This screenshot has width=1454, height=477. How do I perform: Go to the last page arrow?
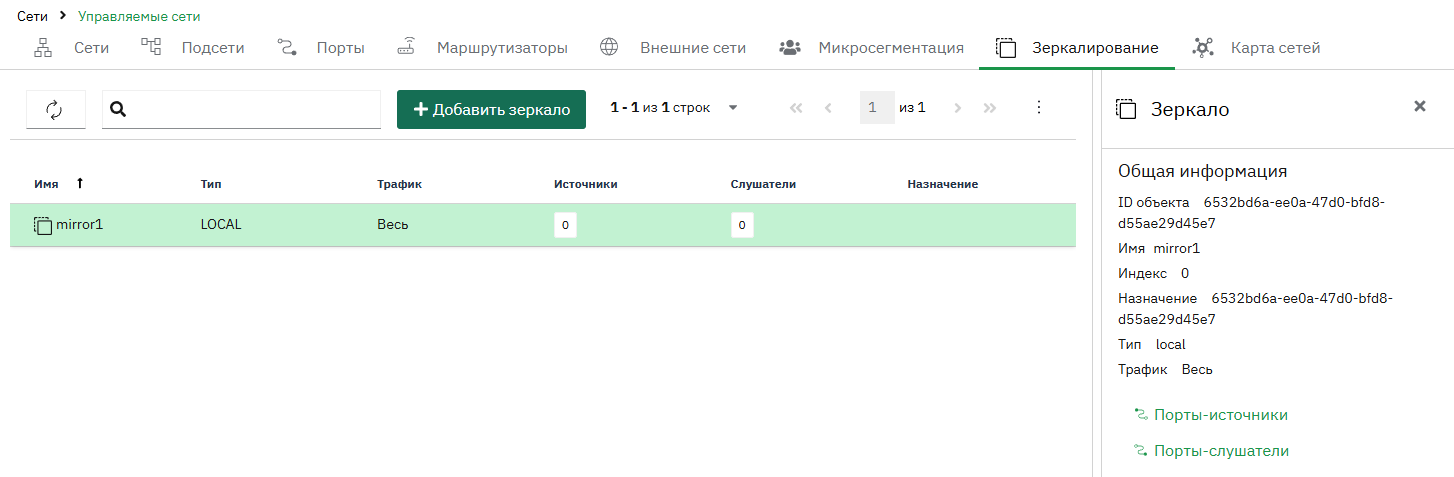[990, 108]
